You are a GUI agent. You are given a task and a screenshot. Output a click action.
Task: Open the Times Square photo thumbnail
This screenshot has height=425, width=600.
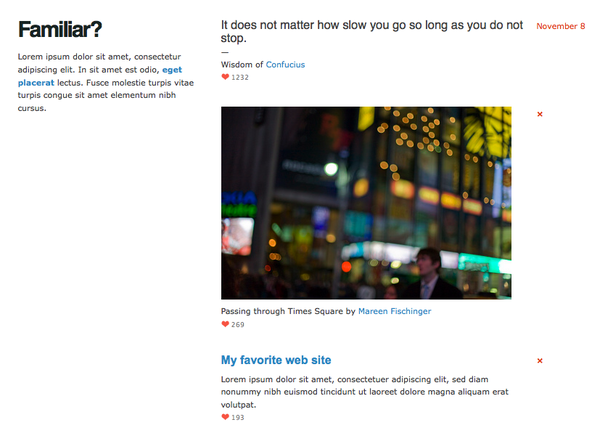coord(366,203)
